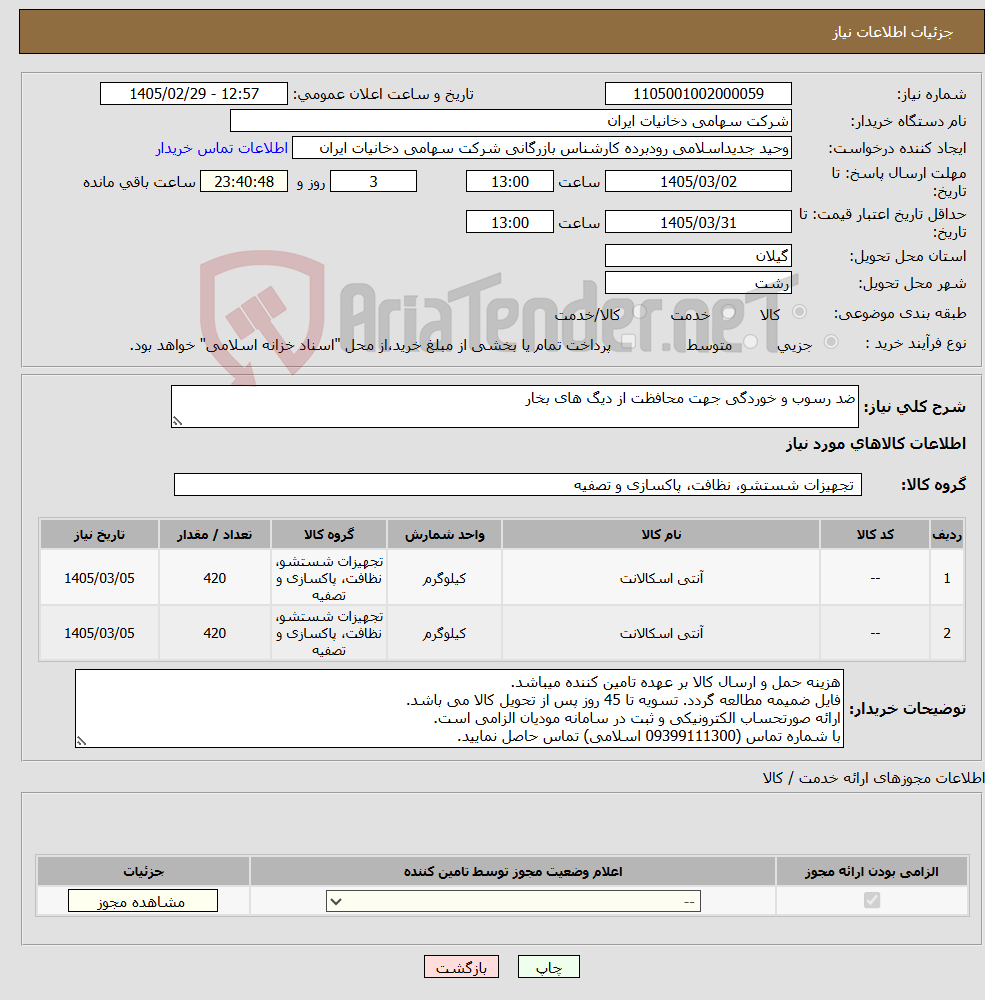Click کیلوگرم unit in row 2
The height and width of the screenshot is (1000, 985).
click(x=445, y=633)
